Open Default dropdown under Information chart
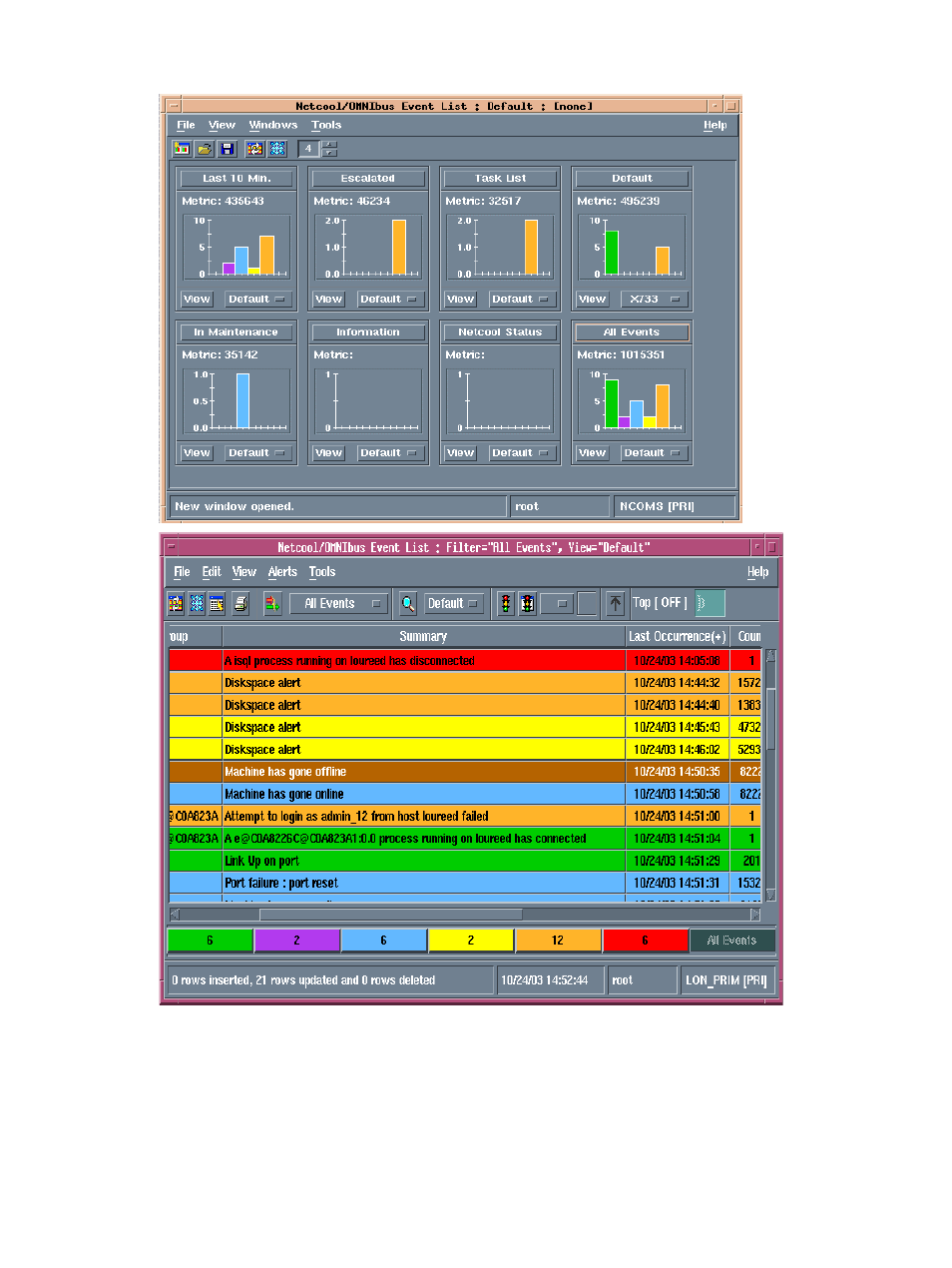The image size is (952, 1268). [388, 452]
